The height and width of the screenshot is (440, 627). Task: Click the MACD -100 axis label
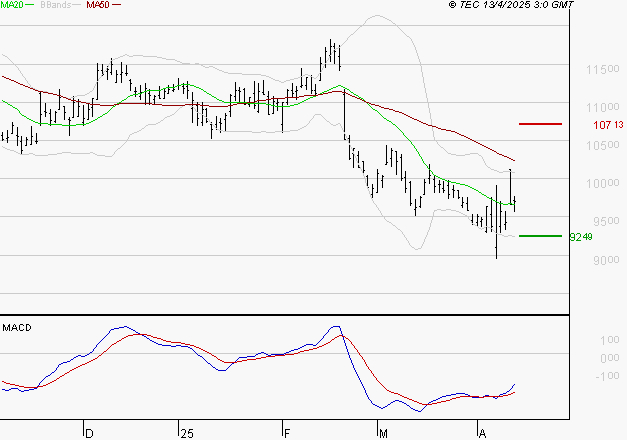pyautogui.click(x=607, y=376)
